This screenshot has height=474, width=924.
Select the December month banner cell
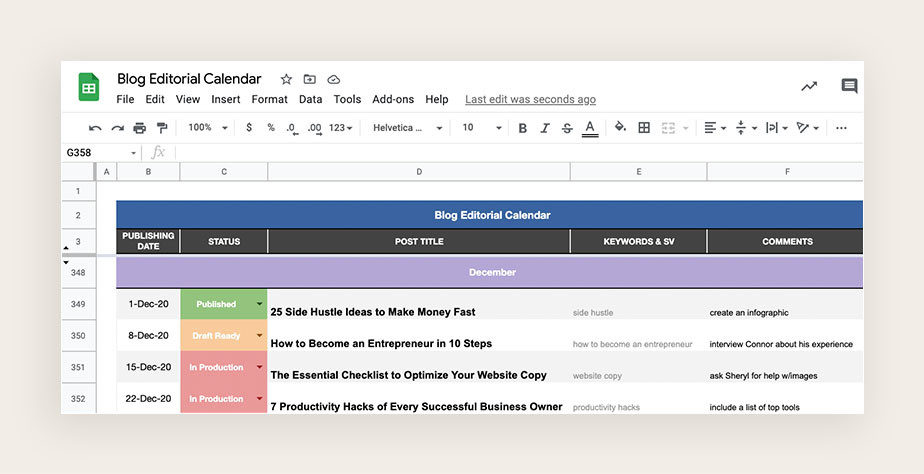[x=490, y=272]
